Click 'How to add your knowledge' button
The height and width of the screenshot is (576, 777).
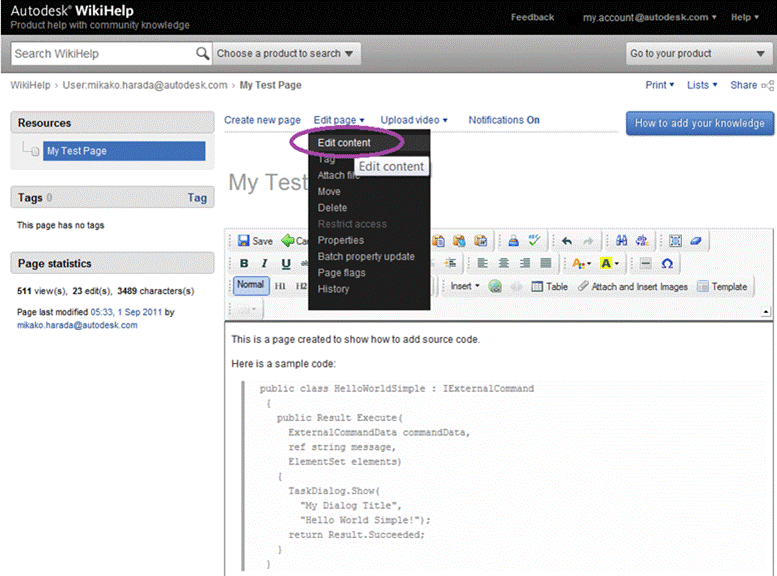point(700,123)
